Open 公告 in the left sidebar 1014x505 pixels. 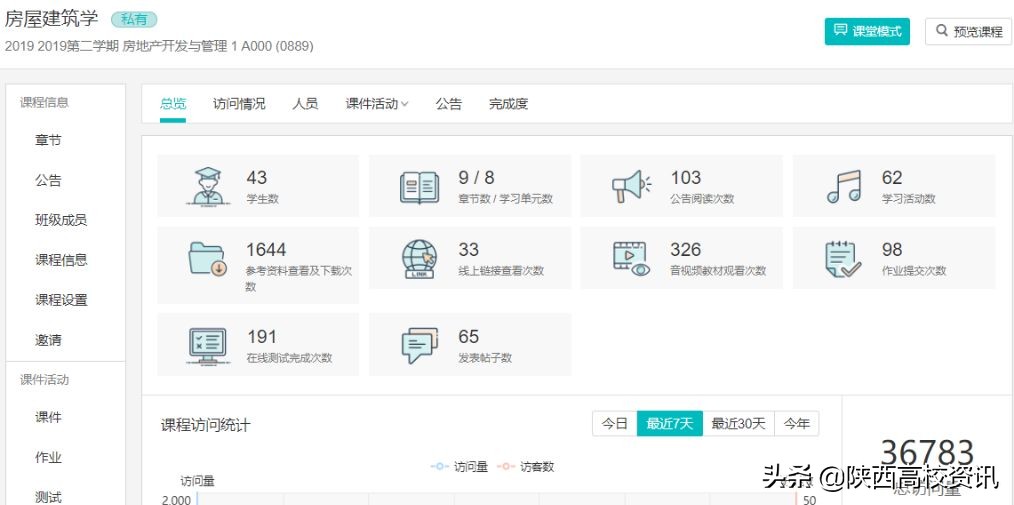[x=48, y=180]
